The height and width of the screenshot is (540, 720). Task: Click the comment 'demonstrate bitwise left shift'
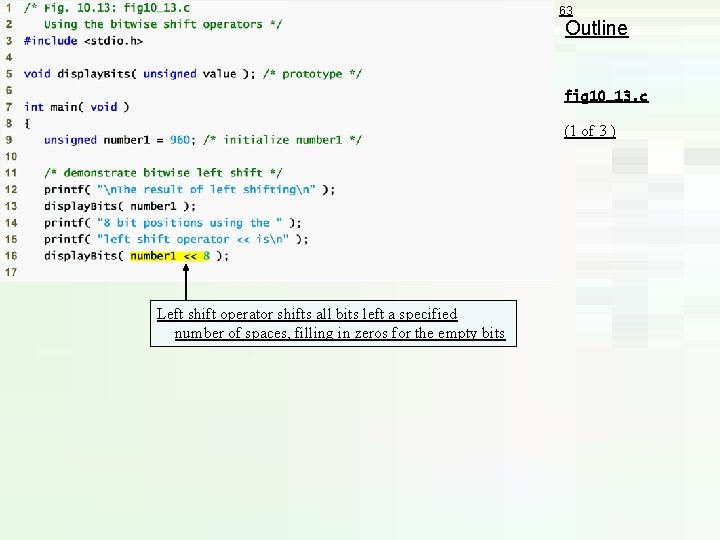(x=163, y=173)
